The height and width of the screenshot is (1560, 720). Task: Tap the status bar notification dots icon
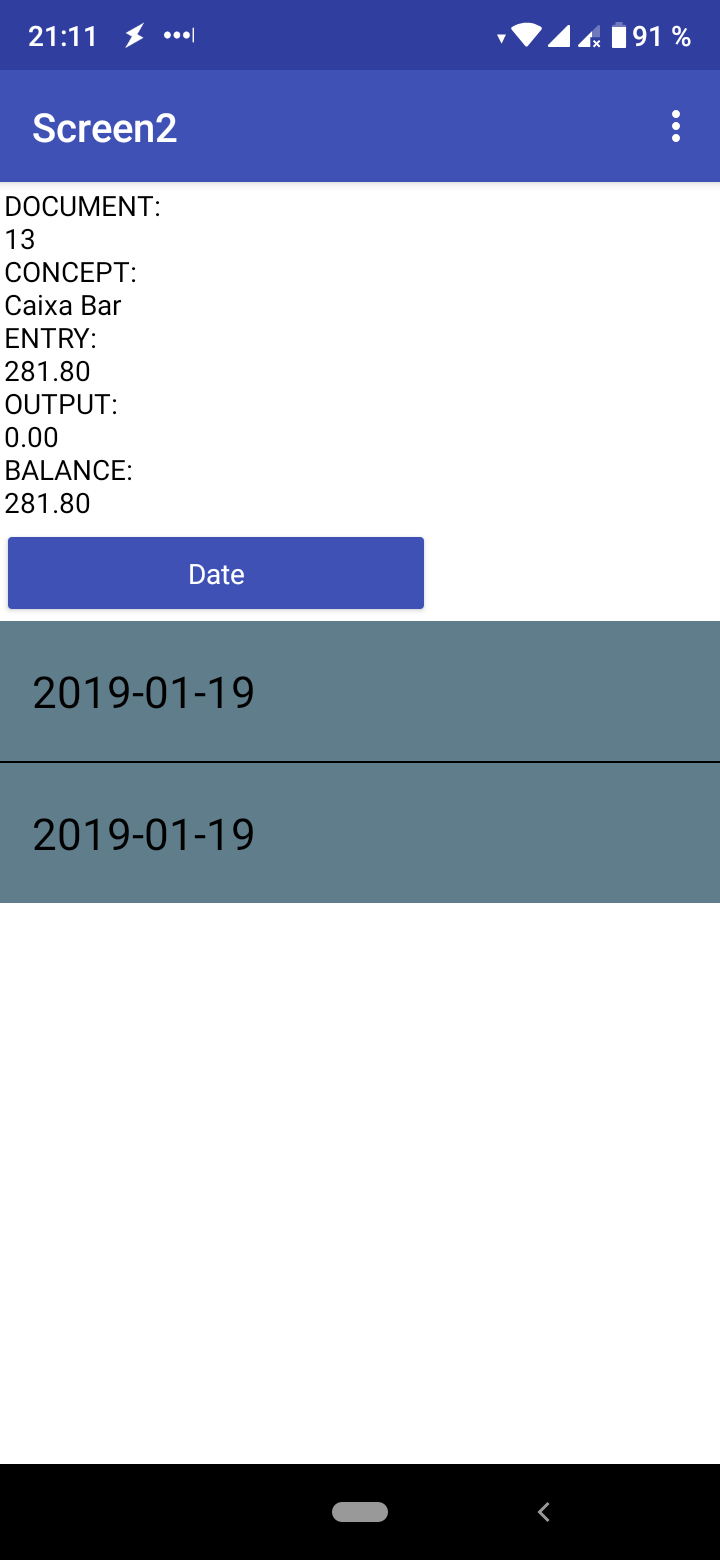pyautogui.click(x=179, y=37)
